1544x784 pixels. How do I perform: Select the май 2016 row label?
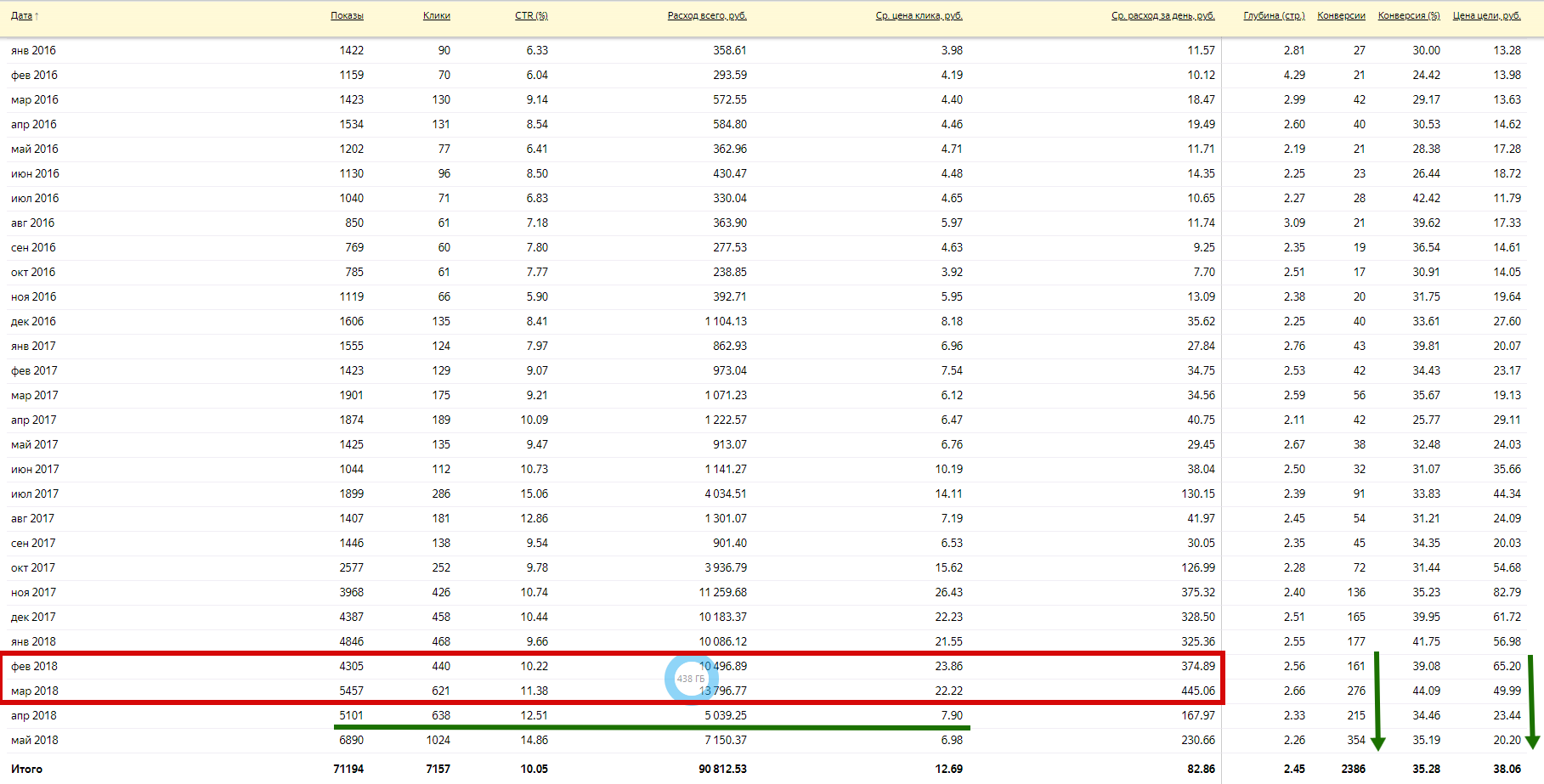pos(35,149)
